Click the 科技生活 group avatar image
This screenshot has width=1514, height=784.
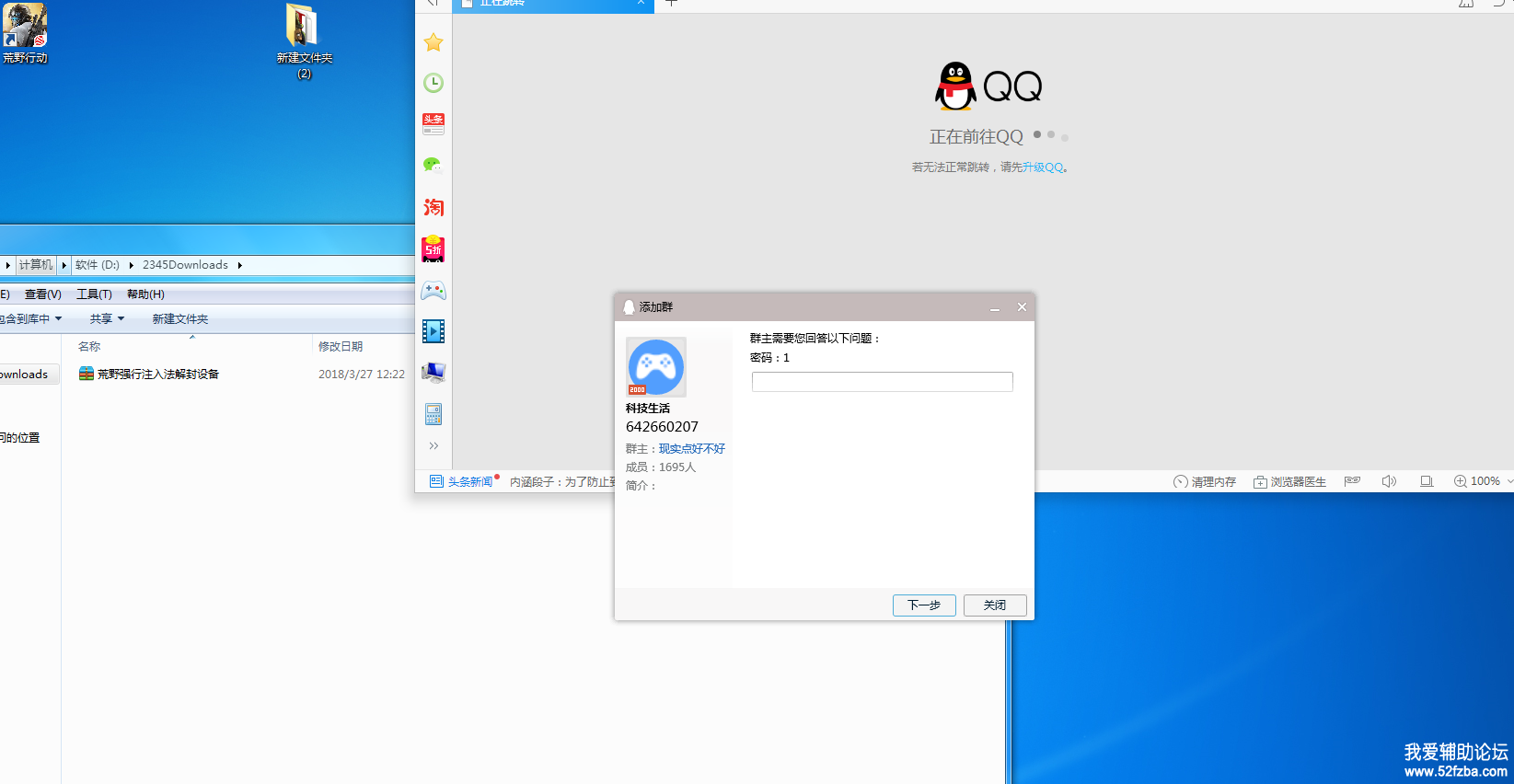pyautogui.click(x=656, y=367)
